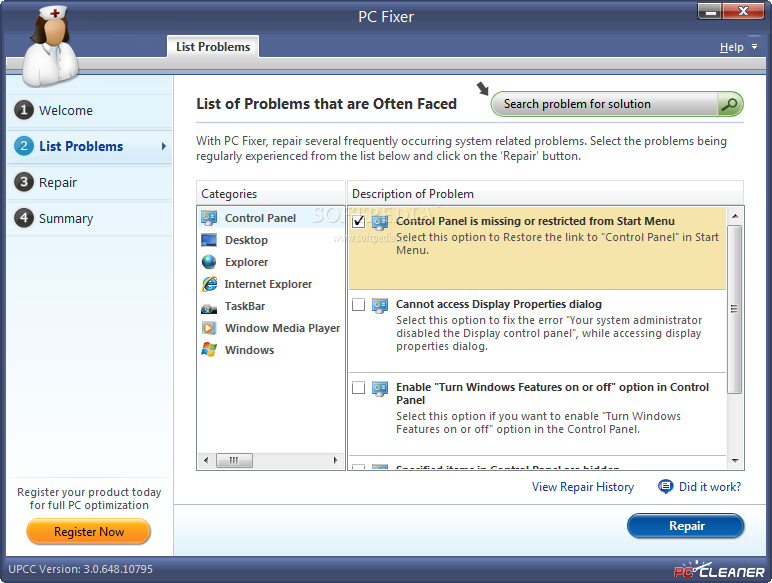Click the problem list vertical scrollbar thumb
Viewport: 772px width, 583px height.
tap(735, 309)
